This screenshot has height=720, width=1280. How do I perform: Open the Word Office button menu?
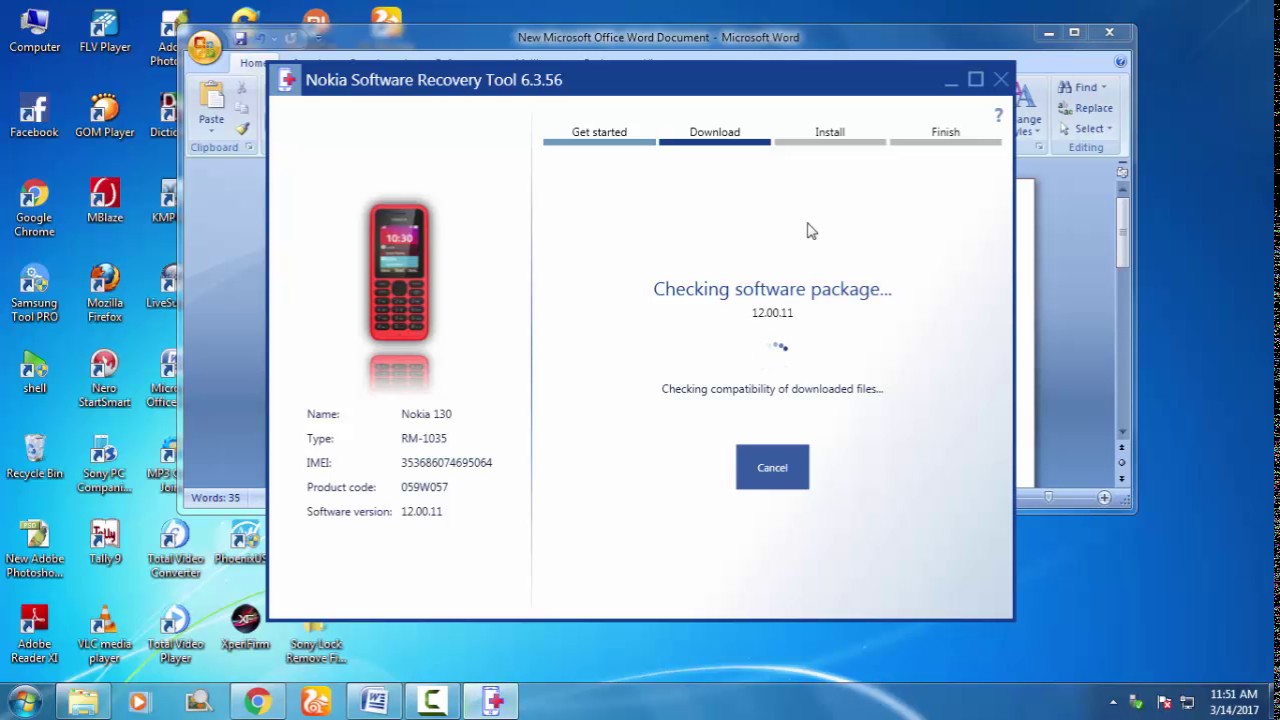click(204, 46)
